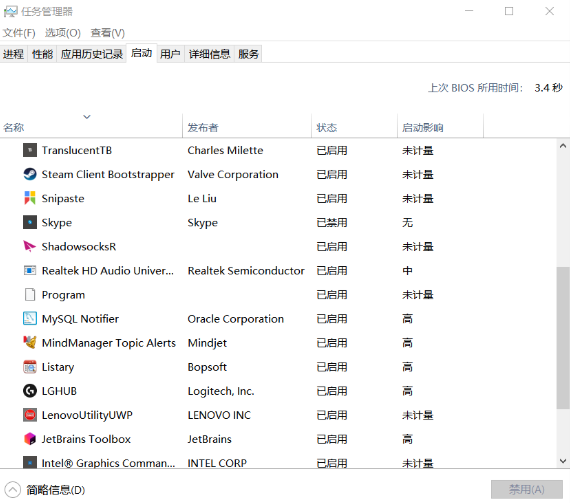570x503 pixels.
Task: Select the LenovoUtilityUWP icon
Action: [30, 415]
